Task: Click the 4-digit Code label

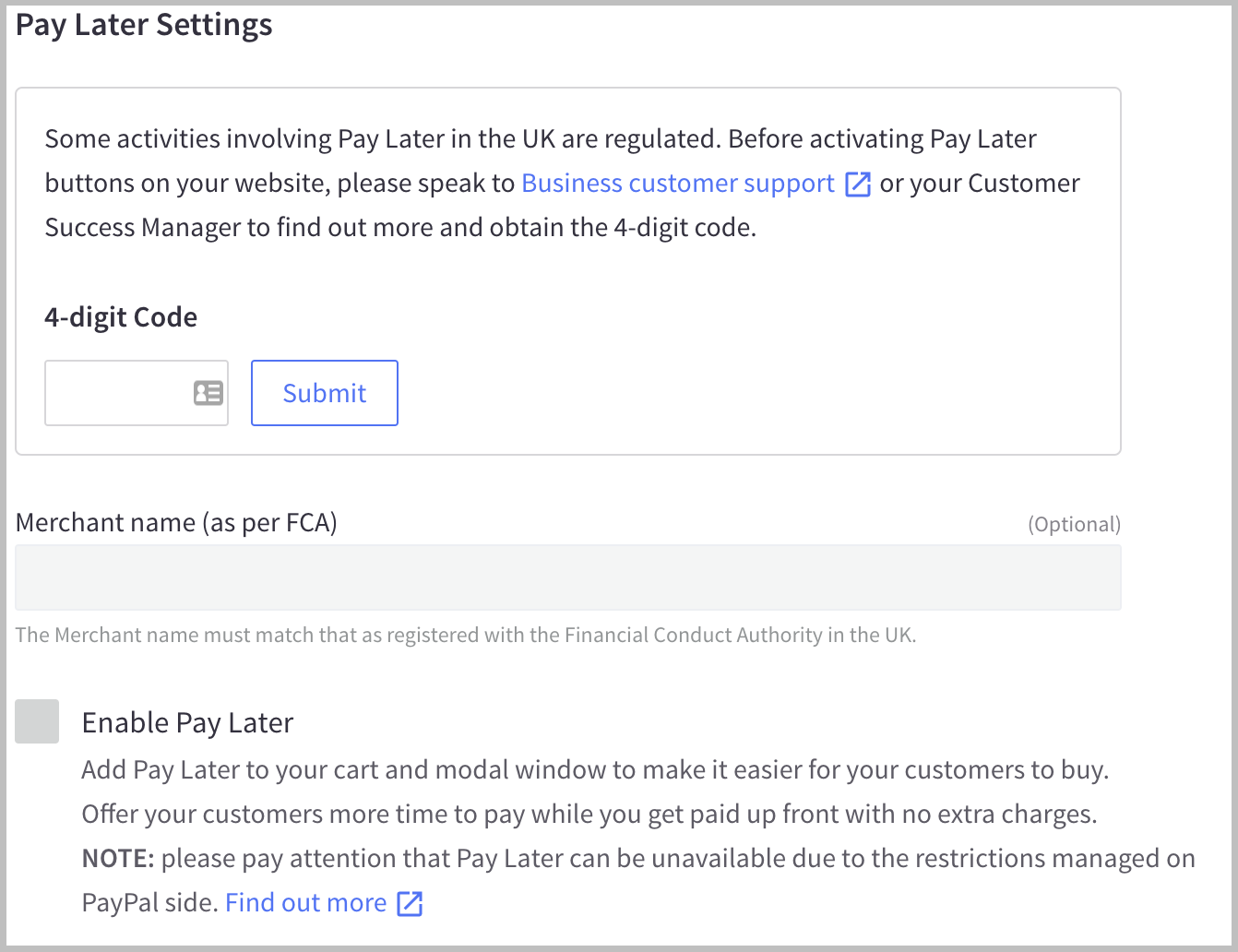Action: coord(121,316)
